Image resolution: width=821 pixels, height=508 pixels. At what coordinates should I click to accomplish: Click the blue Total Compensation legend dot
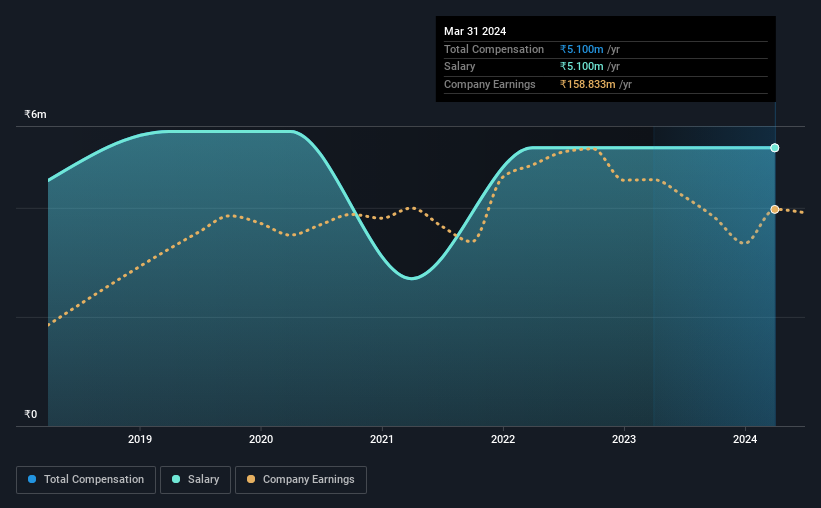32,479
